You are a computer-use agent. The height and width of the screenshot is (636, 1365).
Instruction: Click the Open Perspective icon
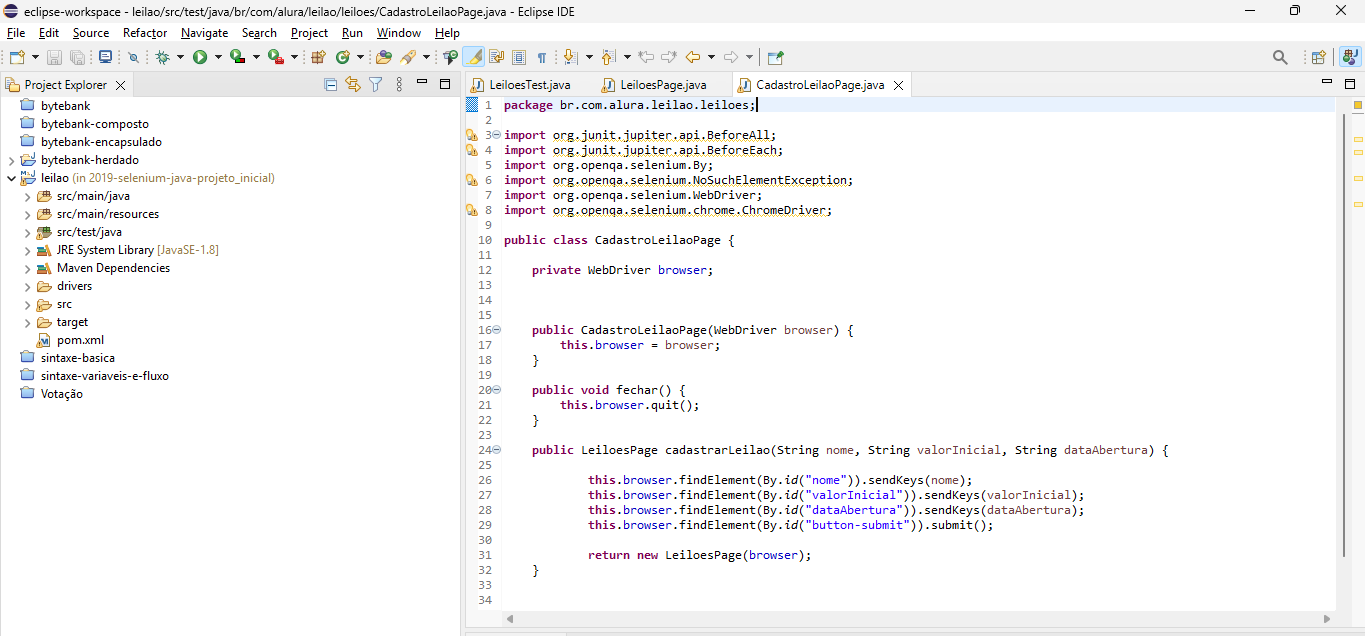coord(1319,57)
